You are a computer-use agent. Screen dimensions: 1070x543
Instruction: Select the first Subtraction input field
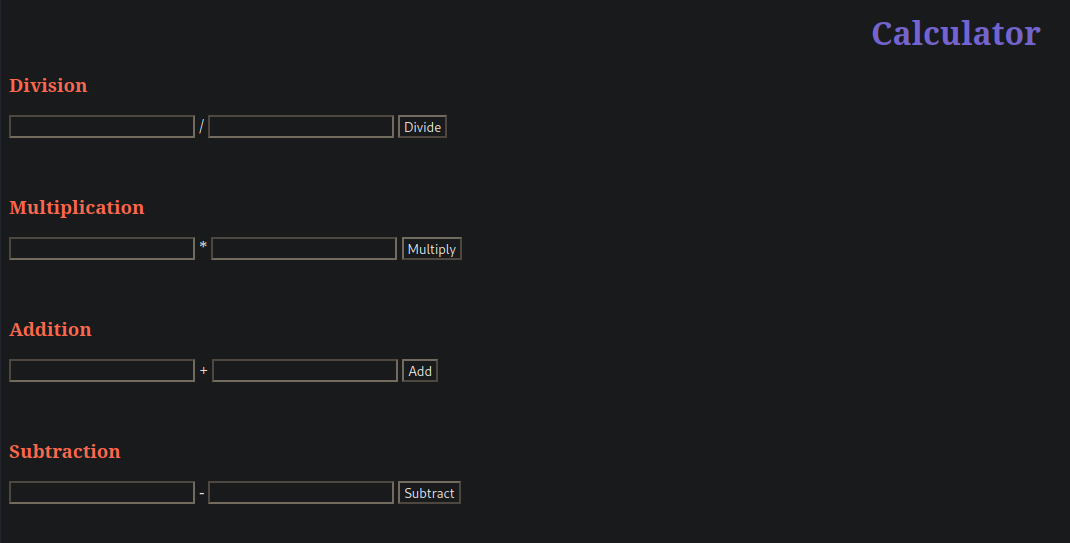102,493
